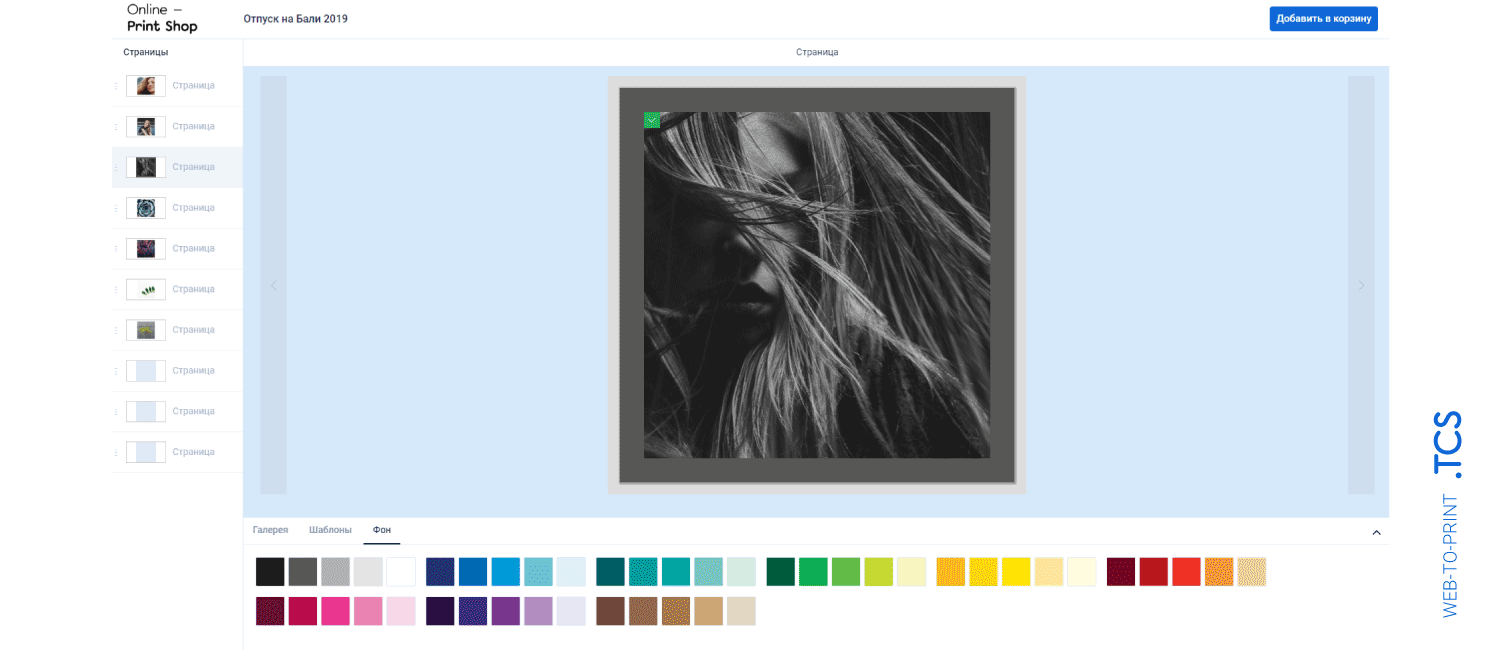
Task: Go to next page with right arrow
Action: pos(1361,285)
